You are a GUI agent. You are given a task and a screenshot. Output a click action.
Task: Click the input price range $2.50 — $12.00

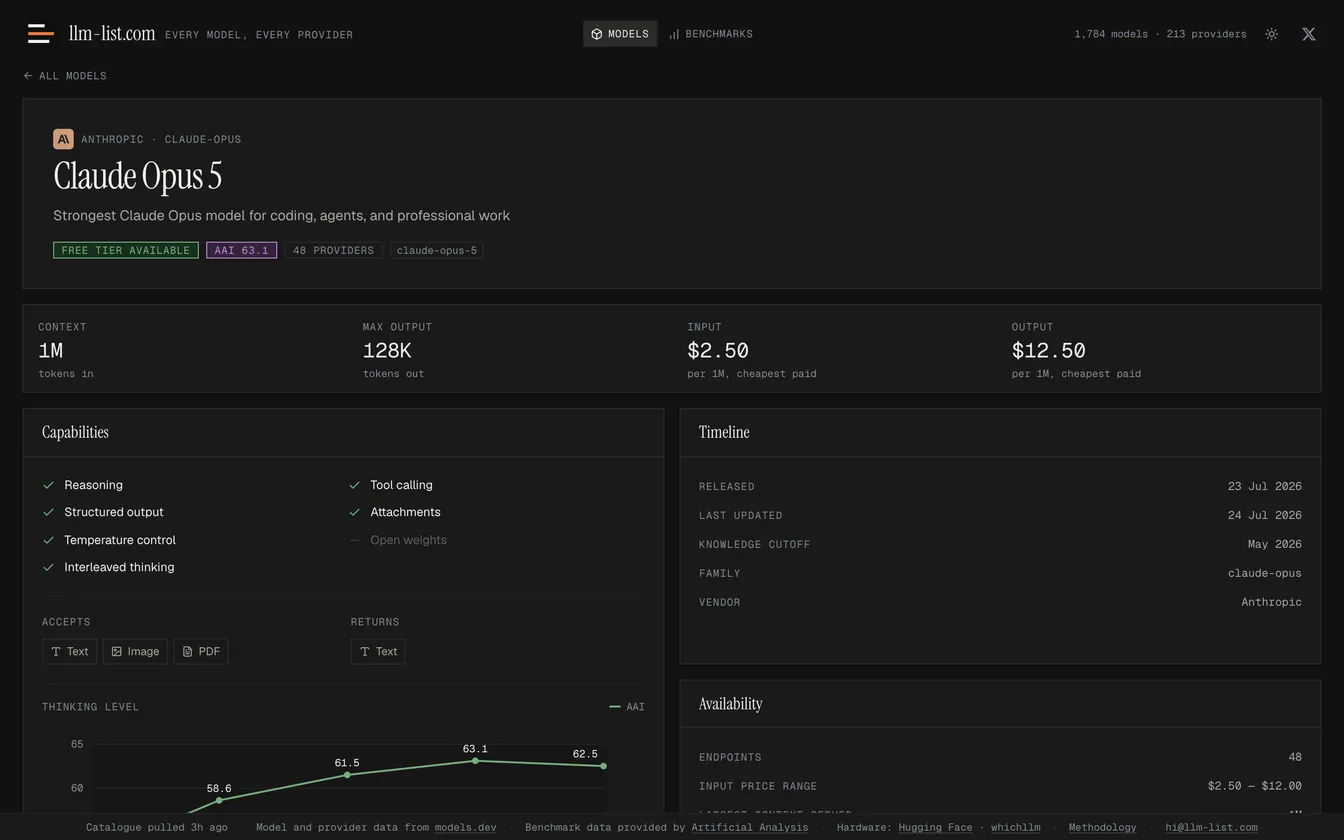[x=1255, y=787]
